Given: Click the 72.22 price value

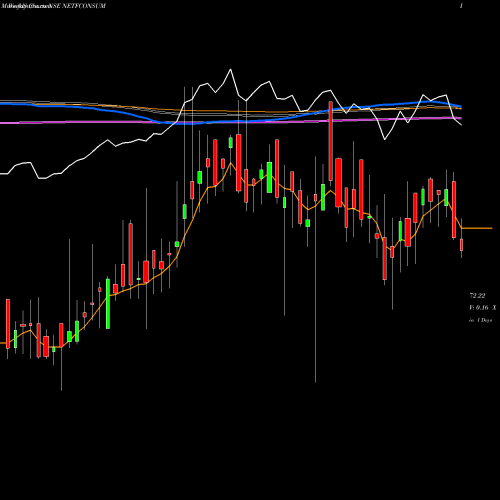Looking at the screenshot, I should click(x=477, y=296).
